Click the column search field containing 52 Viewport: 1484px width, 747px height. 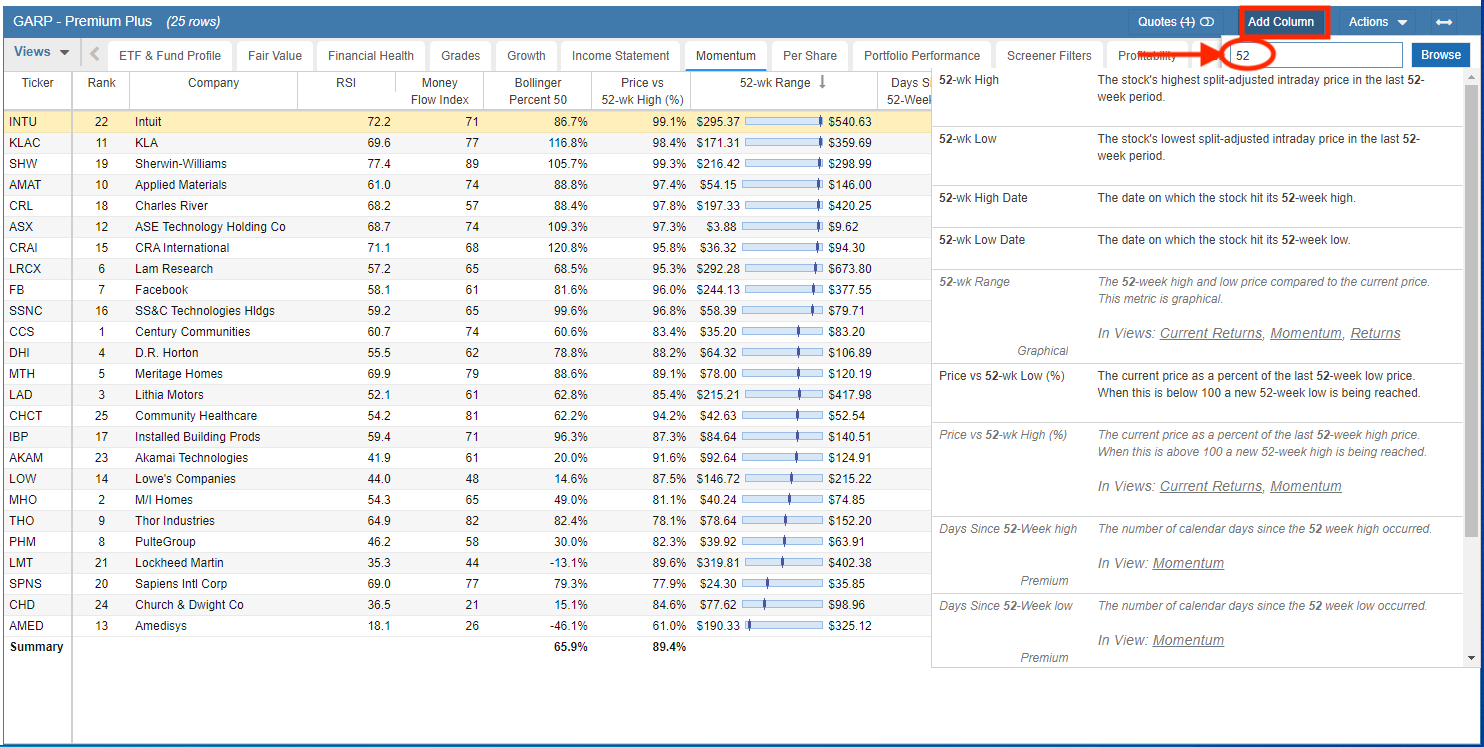[x=1316, y=55]
